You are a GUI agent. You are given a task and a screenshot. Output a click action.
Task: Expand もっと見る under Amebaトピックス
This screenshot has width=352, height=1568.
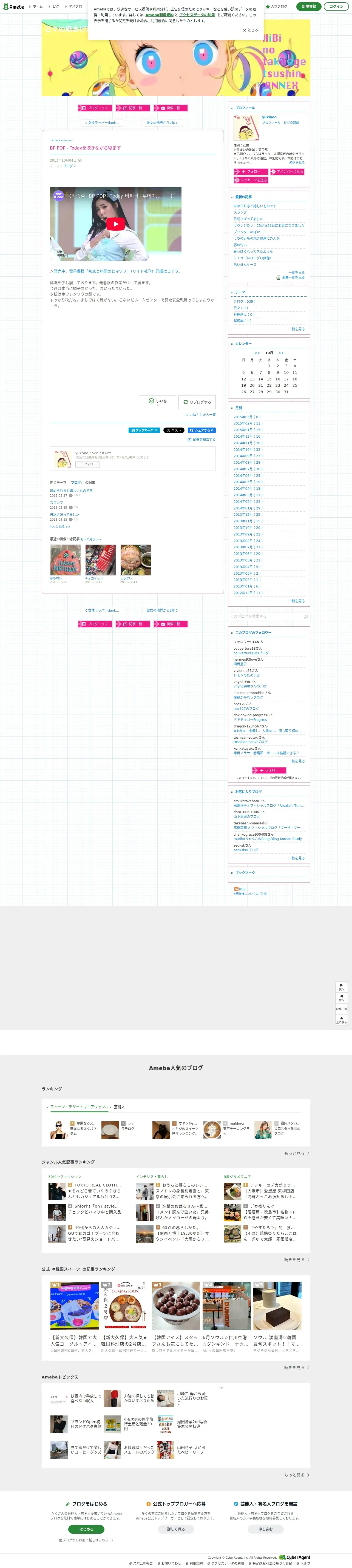click(x=297, y=1475)
